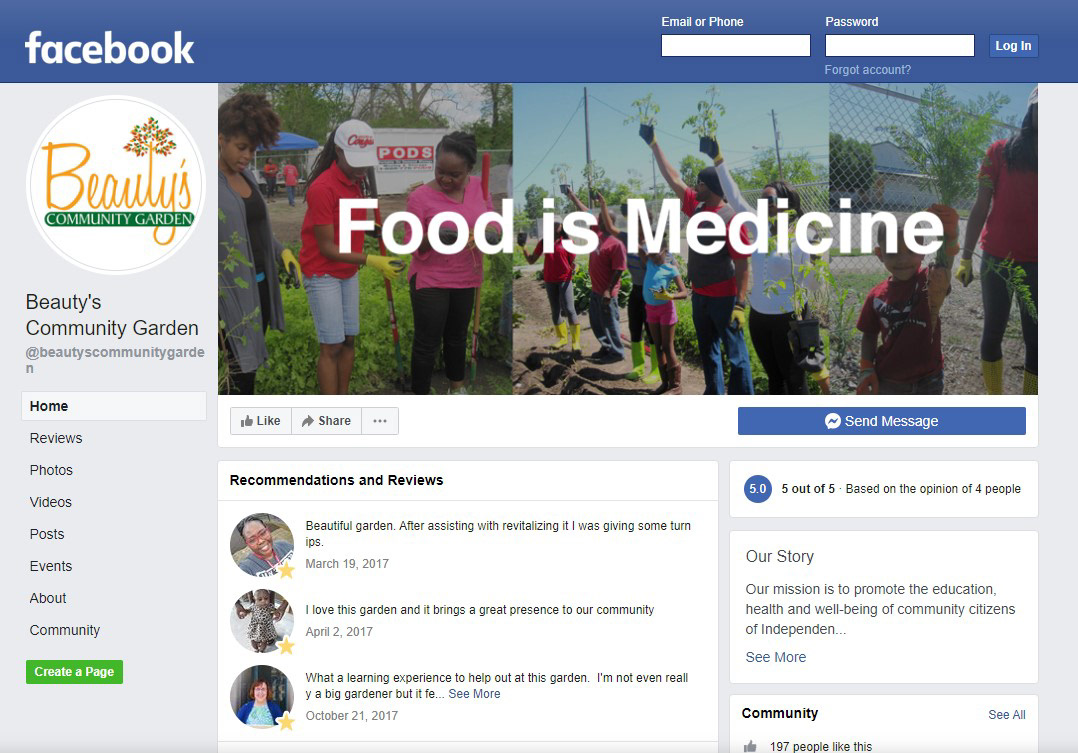This screenshot has width=1078, height=753.
Task: Click Beauty's Community Garden profile logo
Action: point(116,184)
